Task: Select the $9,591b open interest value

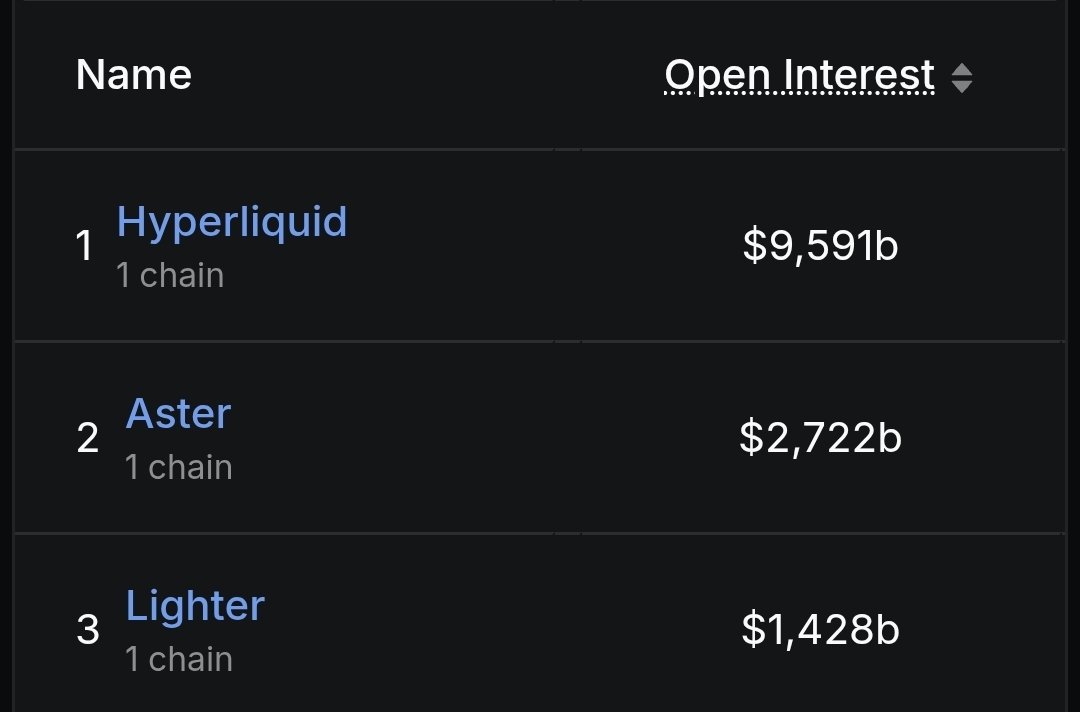Action: click(x=820, y=246)
